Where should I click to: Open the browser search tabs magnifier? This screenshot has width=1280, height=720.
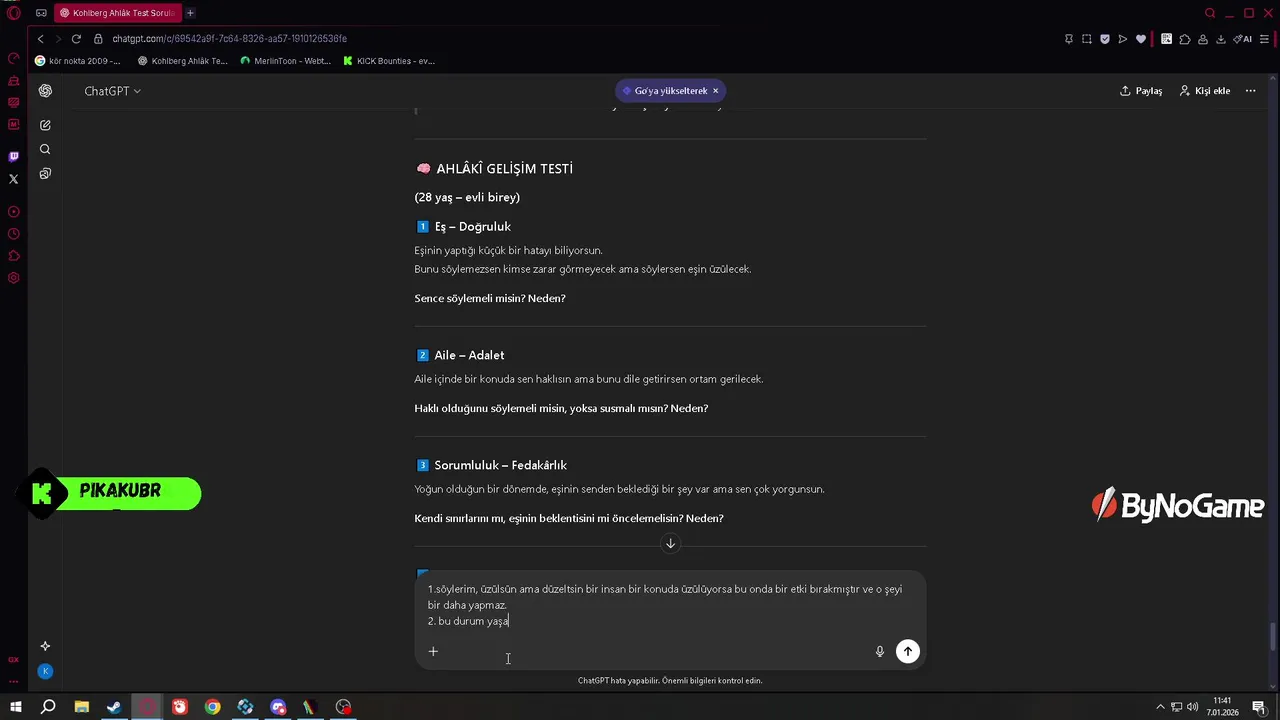pyautogui.click(x=1210, y=13)
